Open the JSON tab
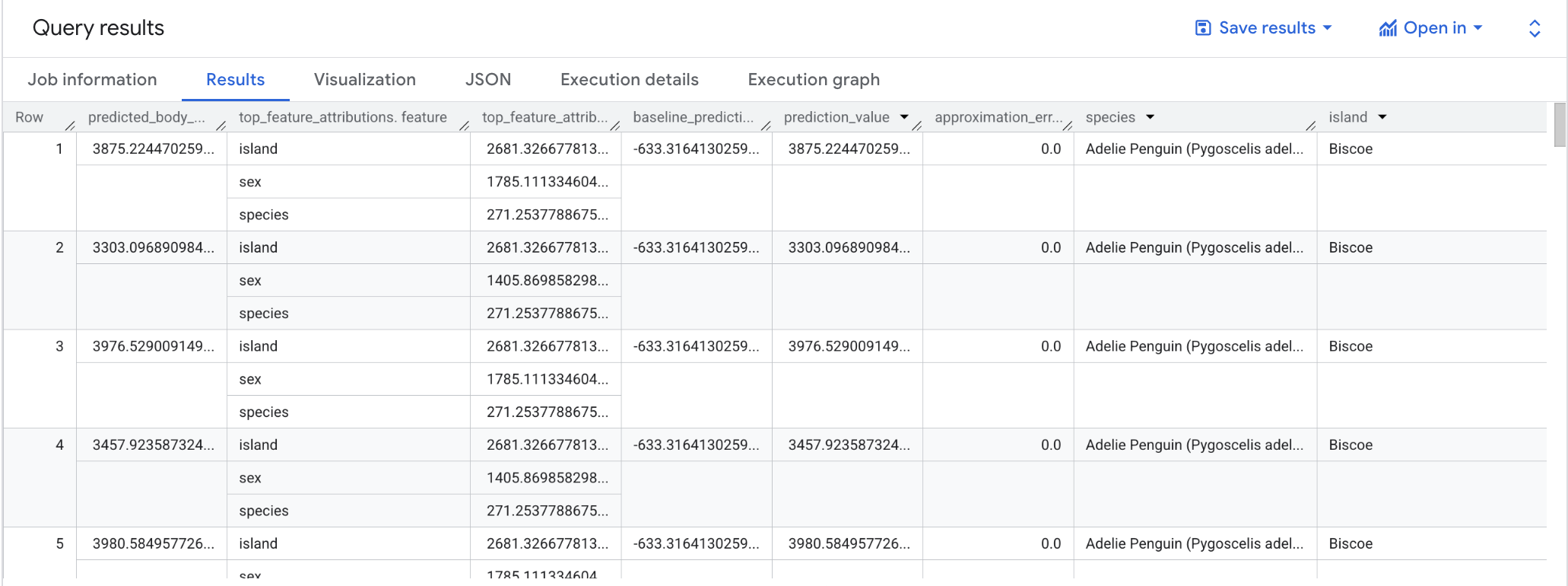Image resolution: width=1568 pixels, height=586 pixels. tap(488, 79)
